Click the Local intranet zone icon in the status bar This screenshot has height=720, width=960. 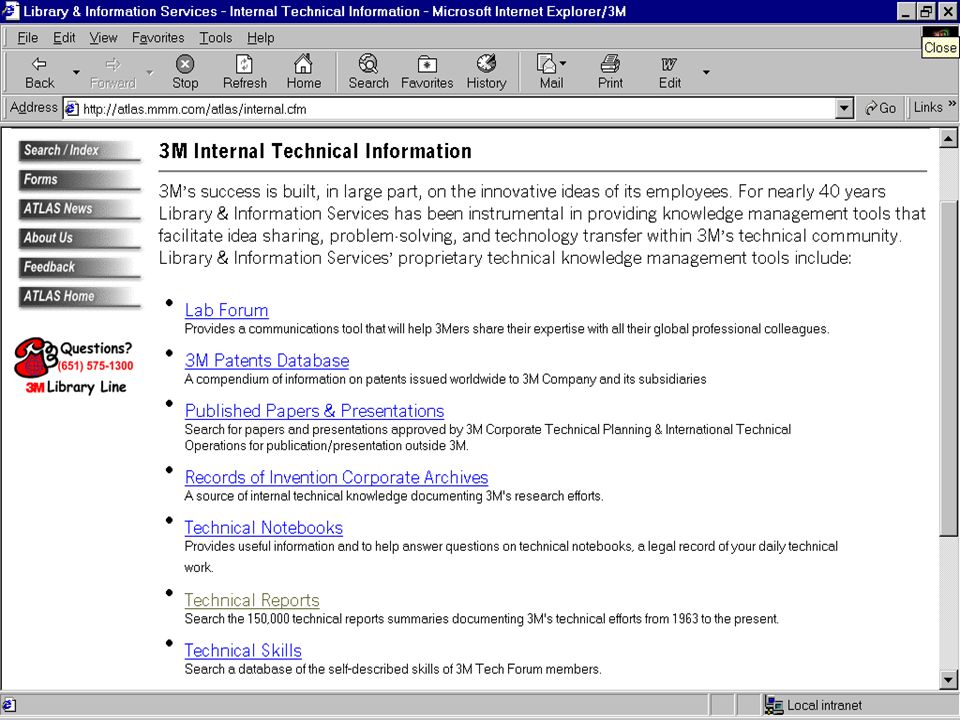point(773,705)
